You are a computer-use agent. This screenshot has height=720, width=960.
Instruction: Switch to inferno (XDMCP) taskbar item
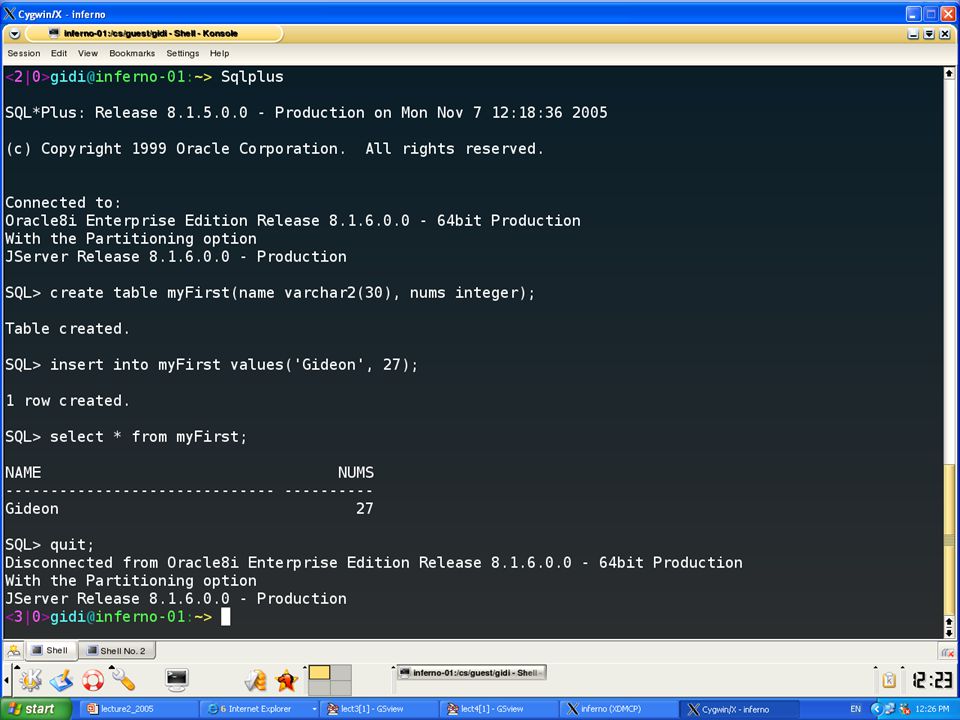(x=618, y=709)
